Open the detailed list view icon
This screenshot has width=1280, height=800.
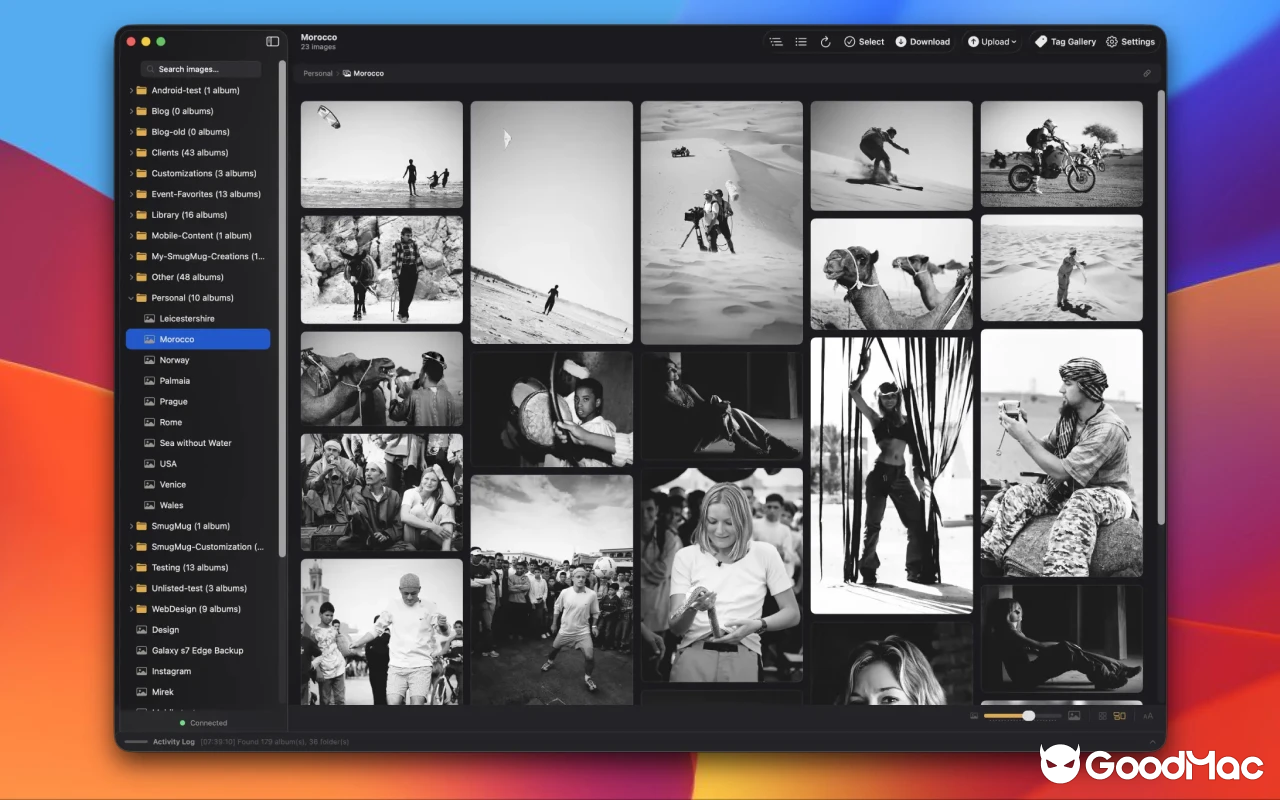[776, 41]
